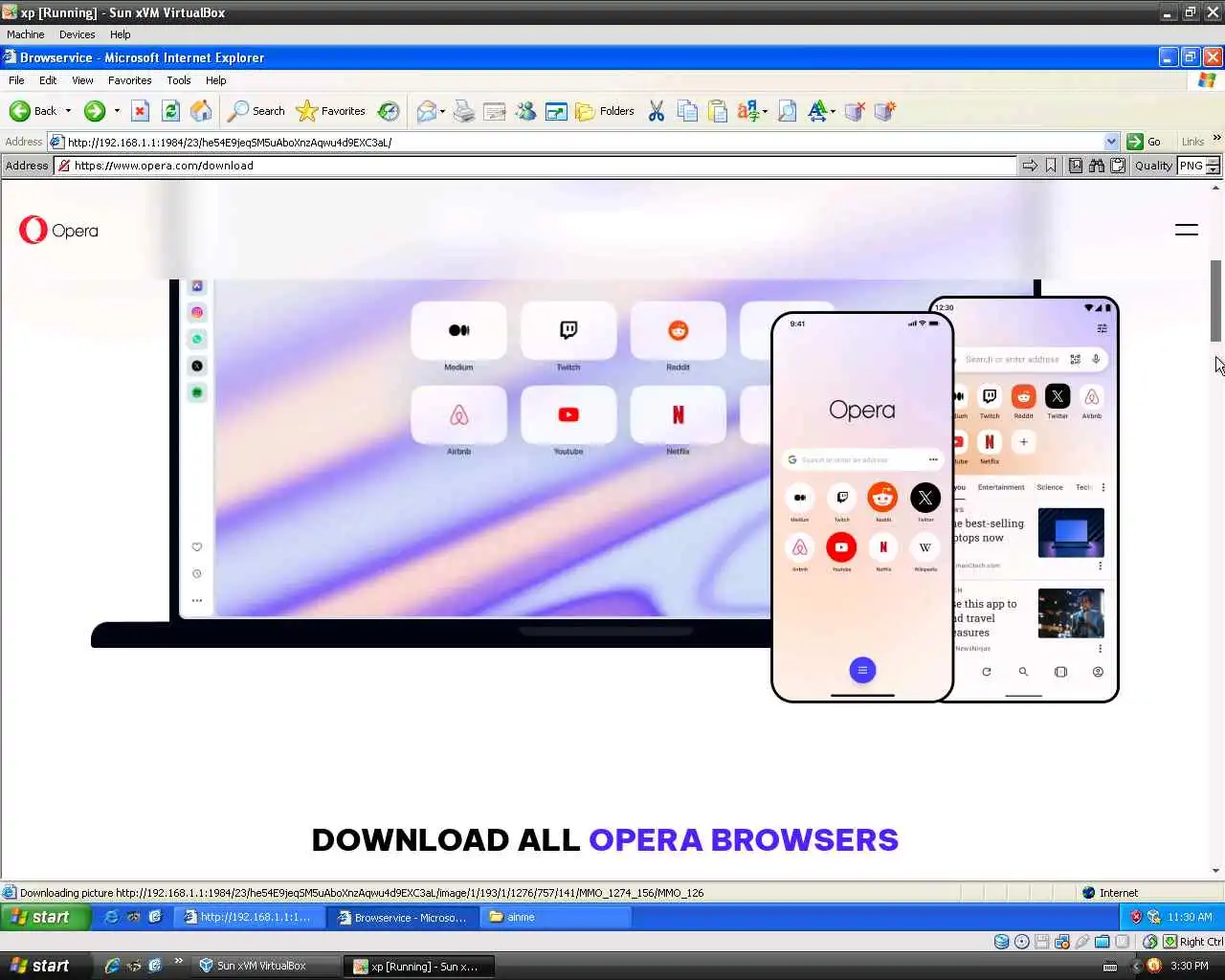Screen dimensions: 1225x980
Task: Click the Opera logo on the page
Action: click(x=58, y=231)
